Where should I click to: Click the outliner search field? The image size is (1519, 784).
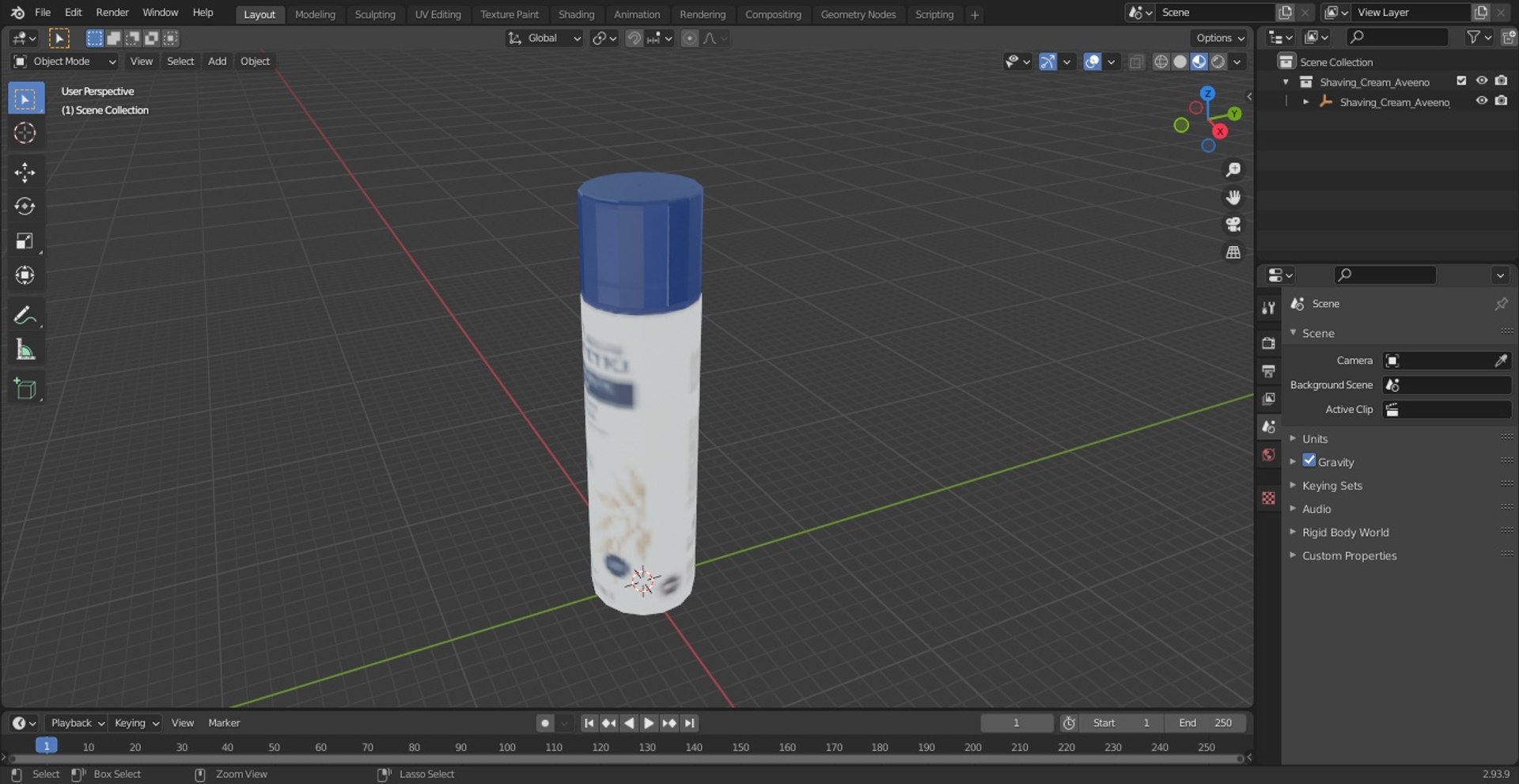(1397, 37)
